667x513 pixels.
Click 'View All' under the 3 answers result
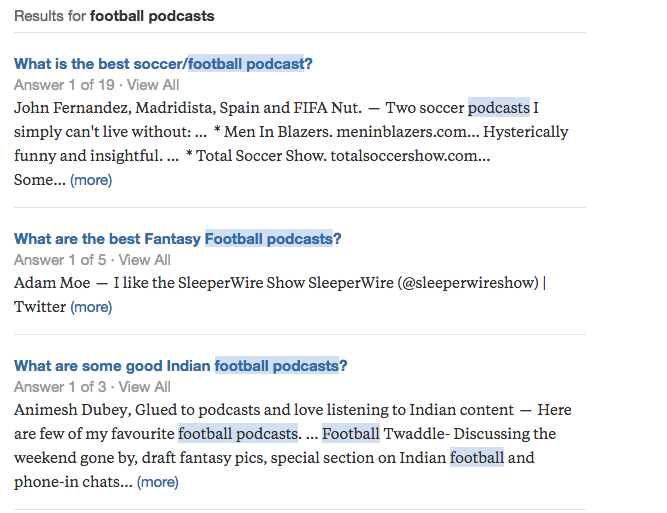click(x=145, y=387)
